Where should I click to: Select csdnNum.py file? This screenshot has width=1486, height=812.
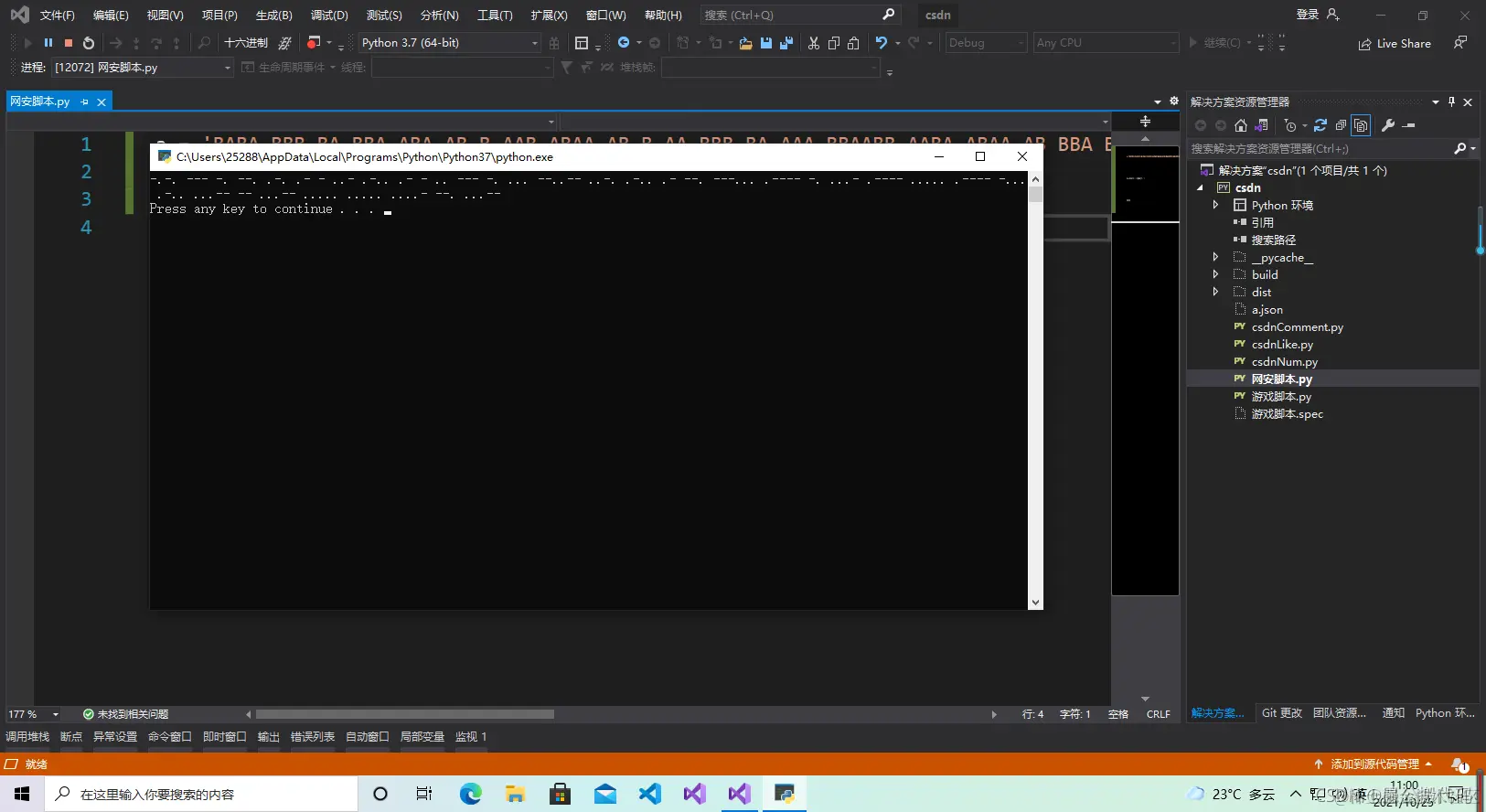click(x=1285, y=362)
